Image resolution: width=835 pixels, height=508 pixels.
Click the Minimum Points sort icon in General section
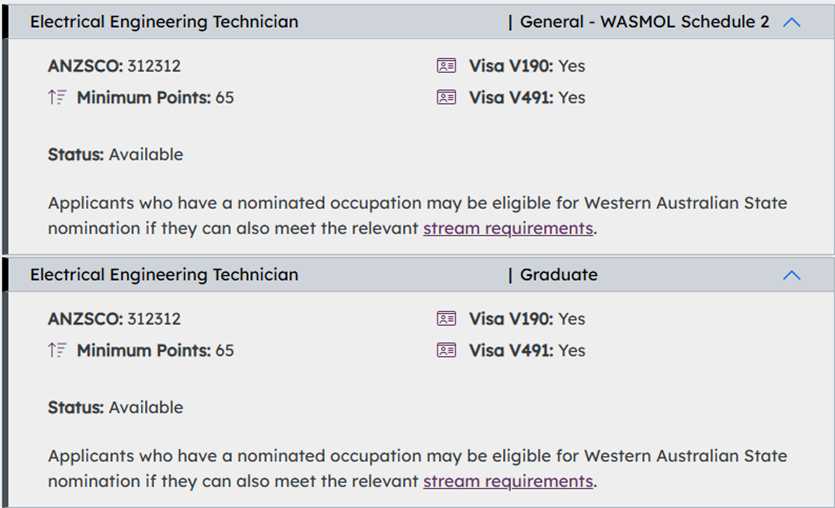58,98
